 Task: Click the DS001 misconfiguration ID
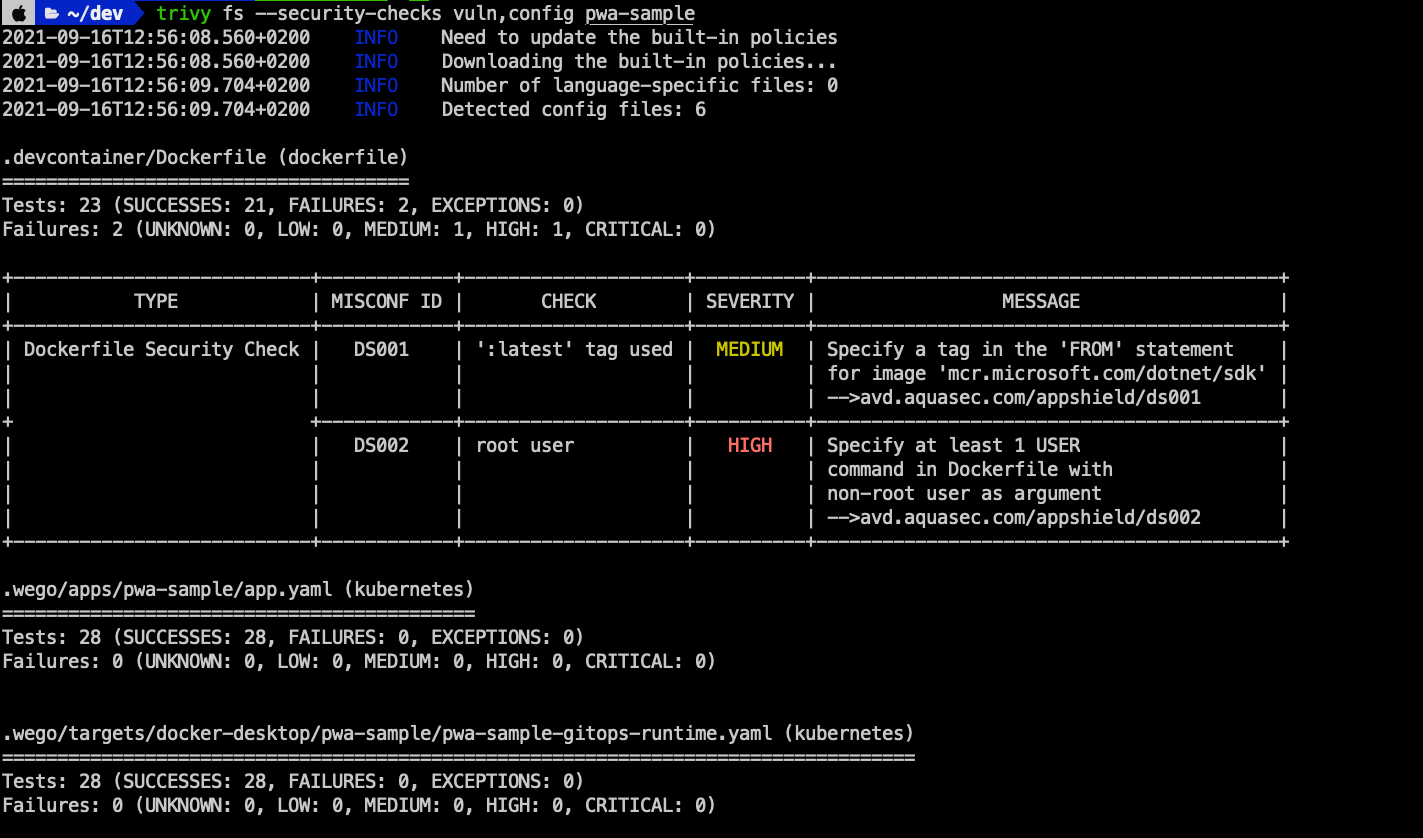pos(381,349)
